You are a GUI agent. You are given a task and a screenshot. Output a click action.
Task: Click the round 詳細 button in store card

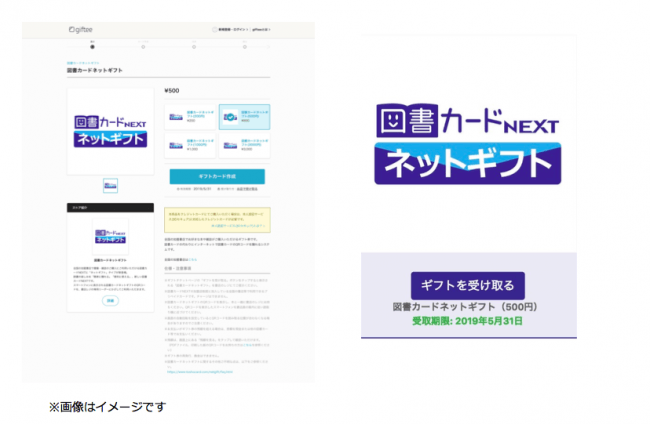tap(110, 300)
